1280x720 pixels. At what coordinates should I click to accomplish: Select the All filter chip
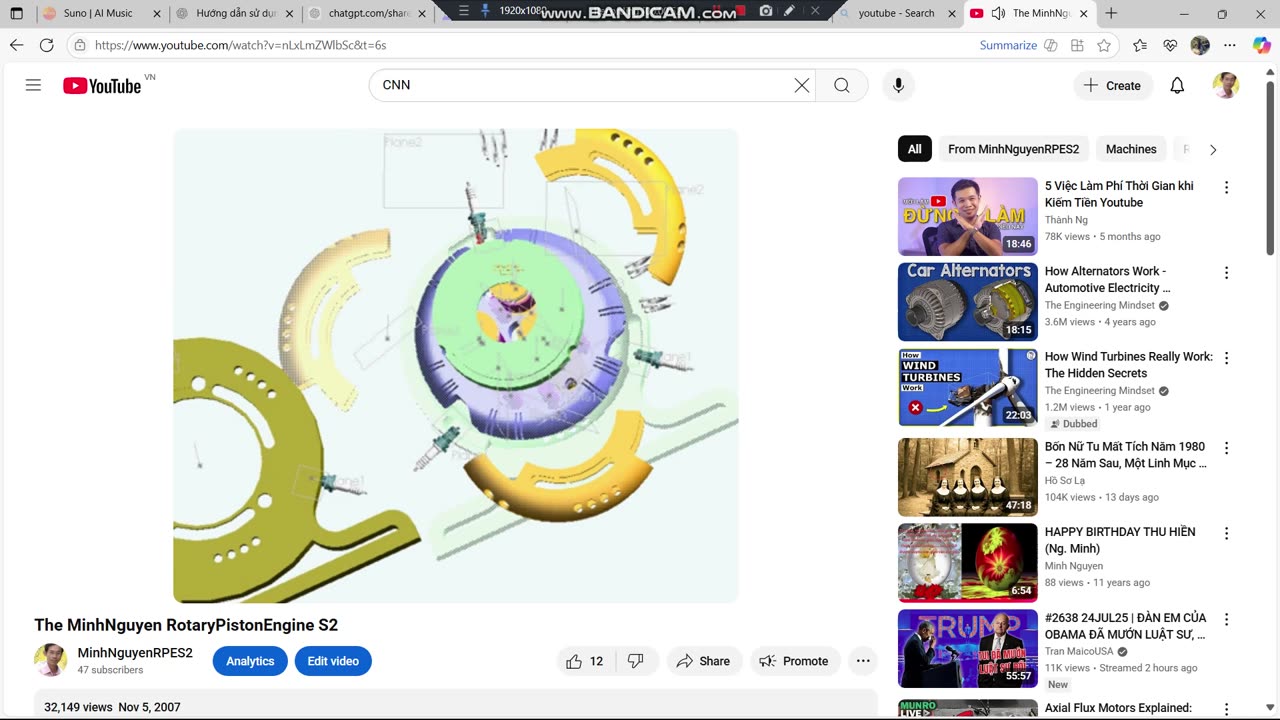point(915,149)
